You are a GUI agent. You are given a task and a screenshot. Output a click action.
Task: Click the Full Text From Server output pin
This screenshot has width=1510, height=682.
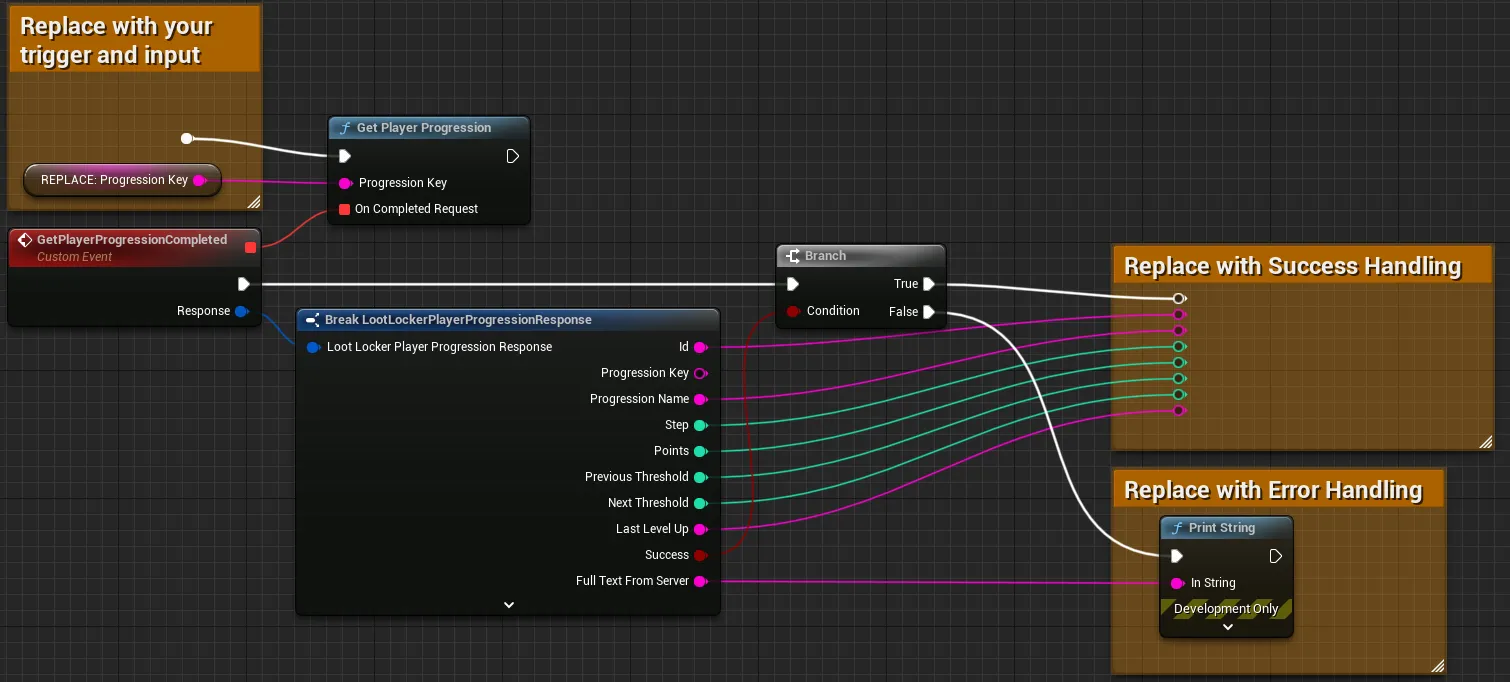(x=700, y=581)
